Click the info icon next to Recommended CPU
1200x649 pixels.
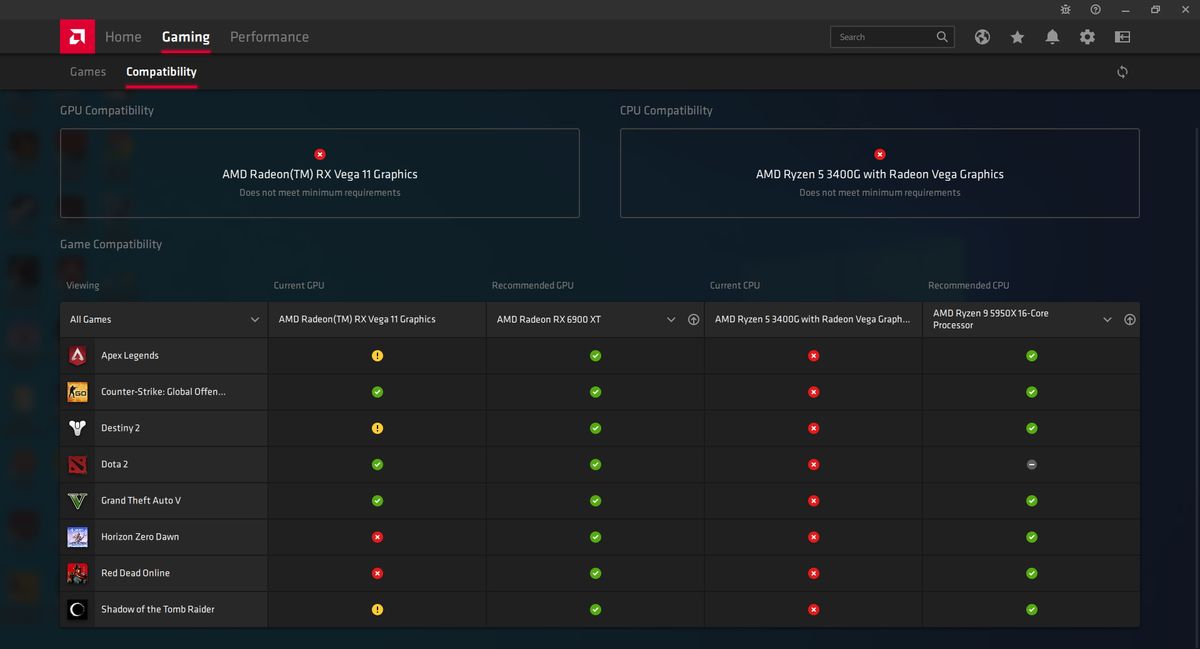tap(1130, 319)
